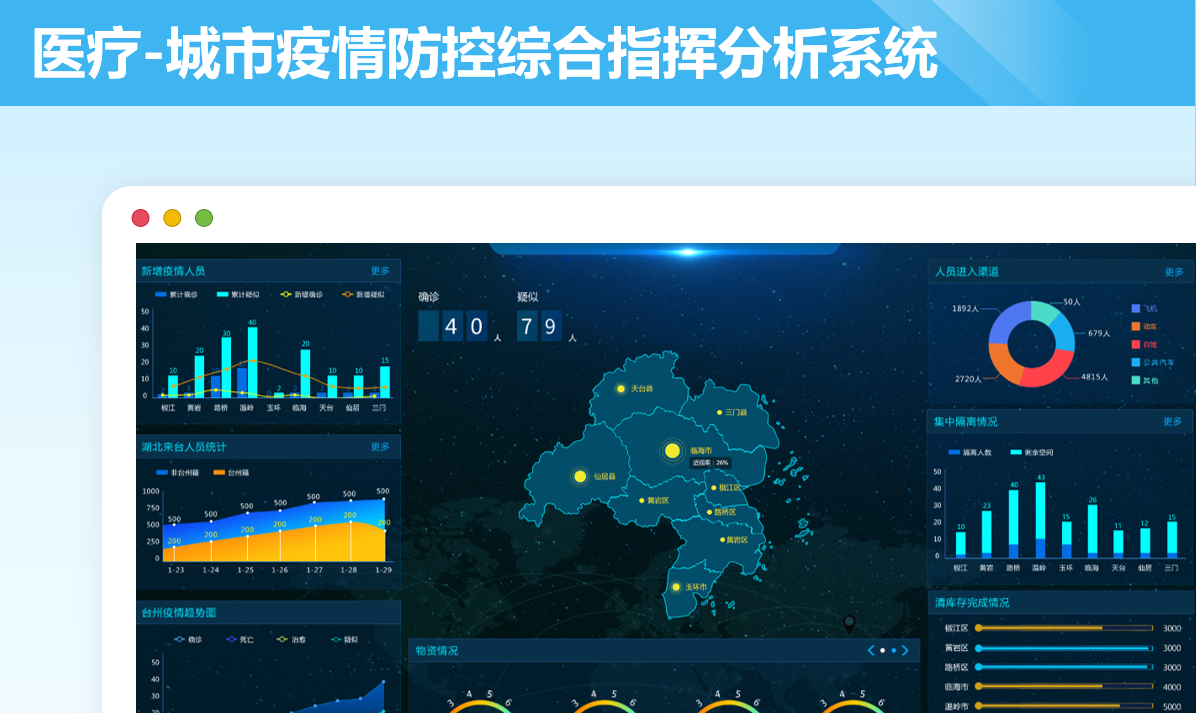Click the 4000 value beside 临海市

pyautogui.click(x=1172, y=687)
